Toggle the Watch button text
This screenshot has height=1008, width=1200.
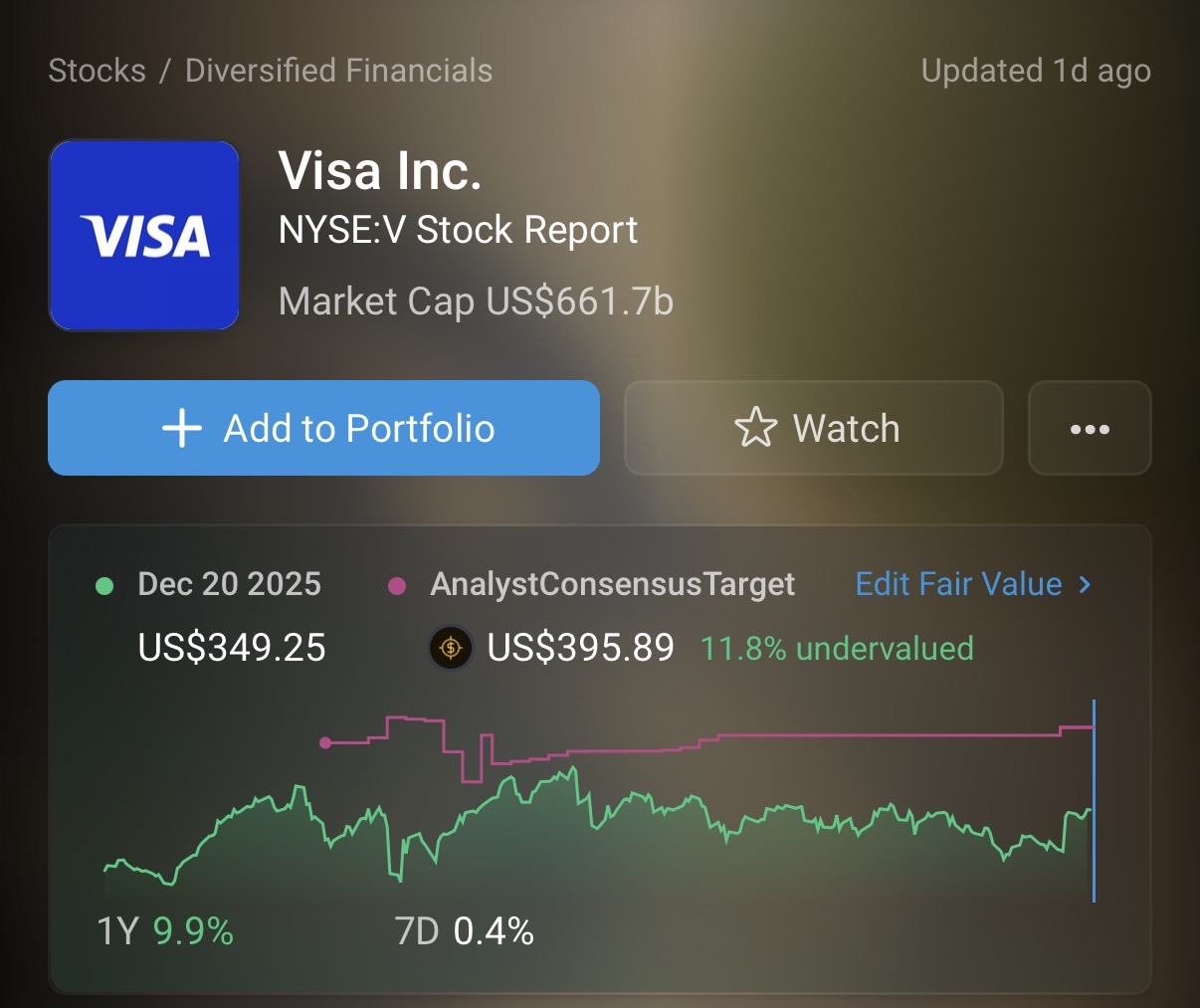pyautogui.click(x=846, y=429)
